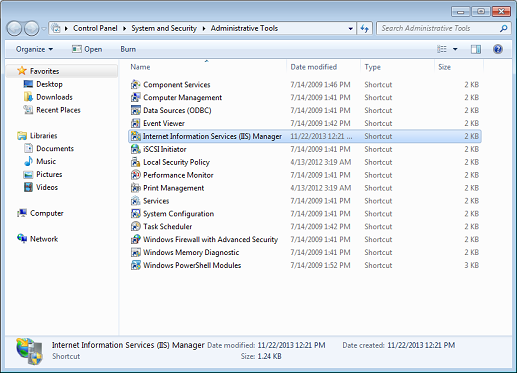The image size is (517, 373).
Task: Open Desktop in the navigation pane
Action: point(49,84)
